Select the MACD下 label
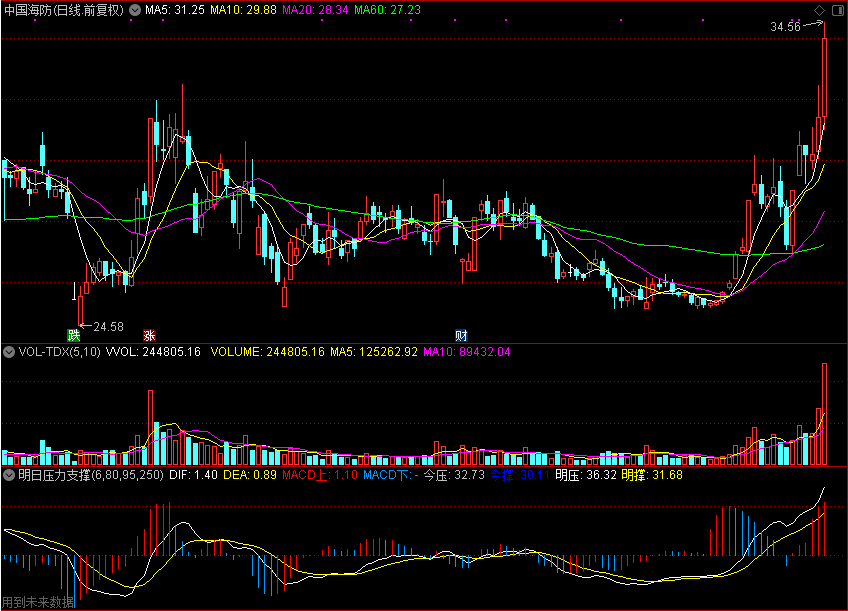The width and height of the screenshot is (848, 611). pos(390,475)
